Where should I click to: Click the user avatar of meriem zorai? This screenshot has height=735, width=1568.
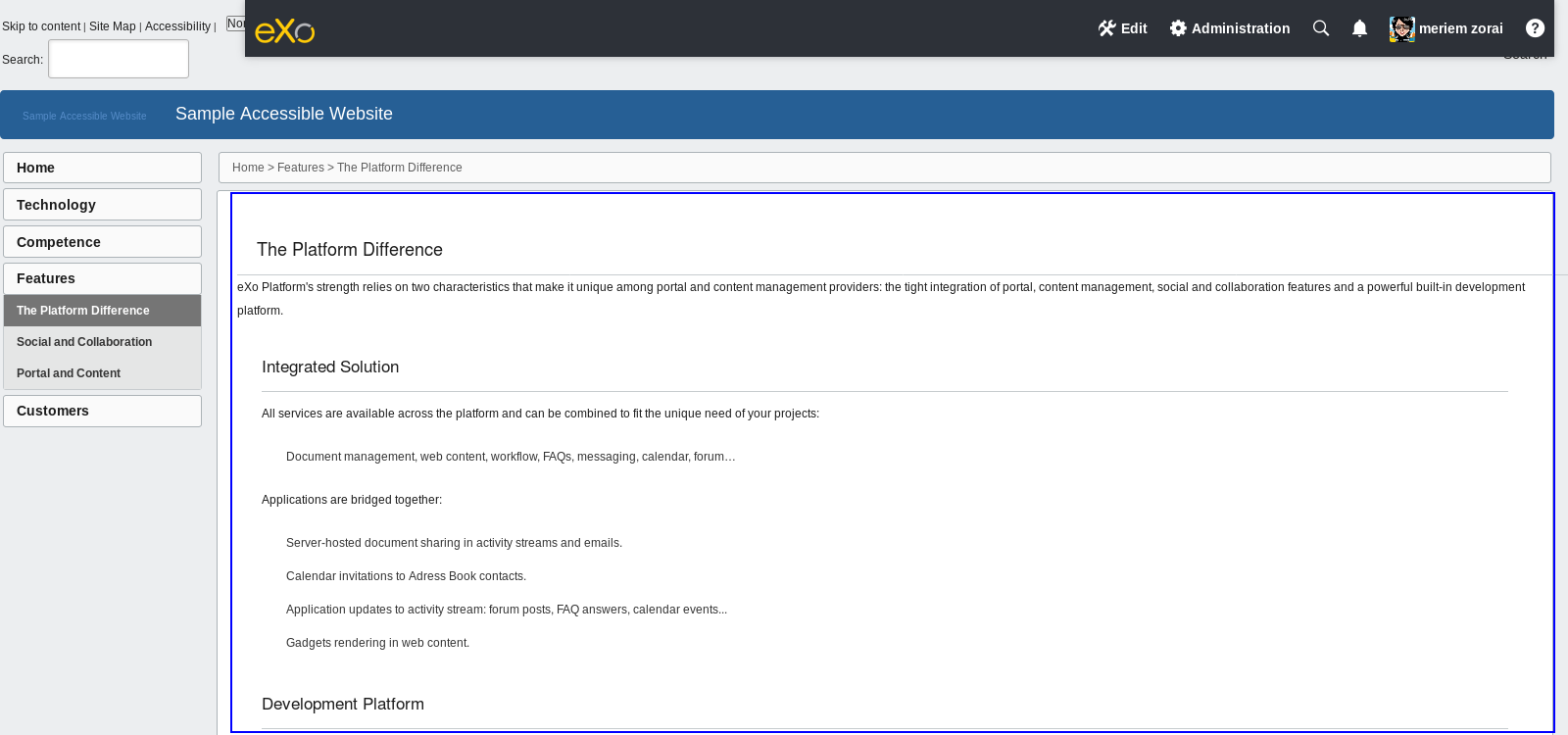click(1402, 29)
